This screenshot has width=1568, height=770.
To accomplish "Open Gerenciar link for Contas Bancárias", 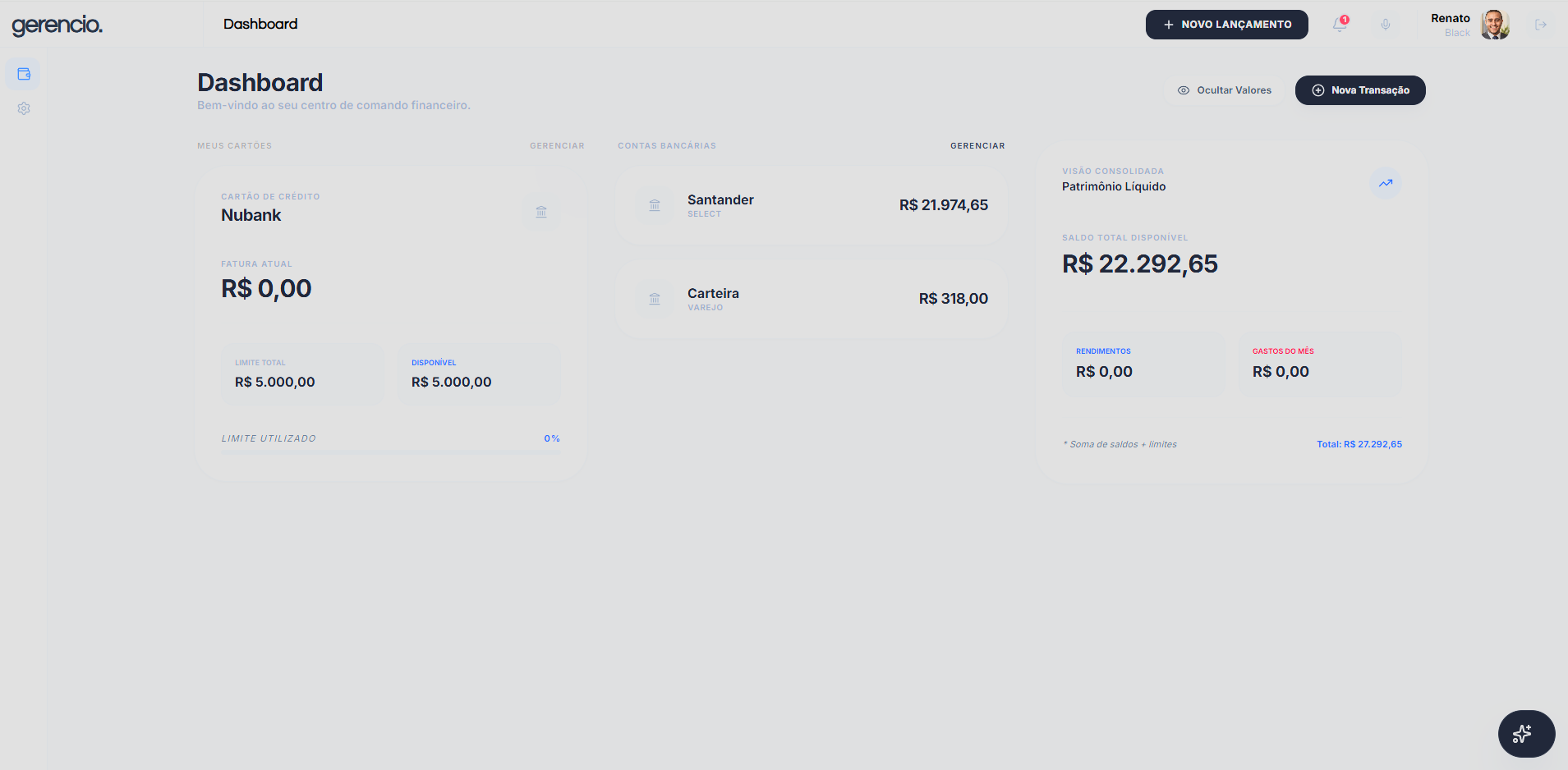I will [x=977, y=146].
